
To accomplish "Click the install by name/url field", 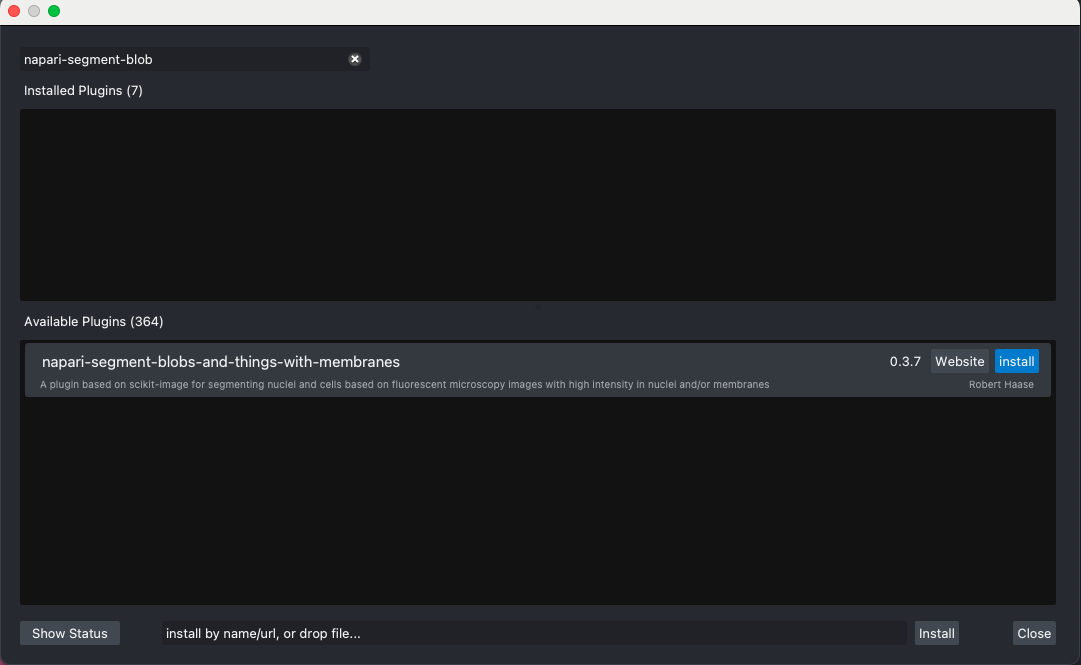I will click(534, 633).
